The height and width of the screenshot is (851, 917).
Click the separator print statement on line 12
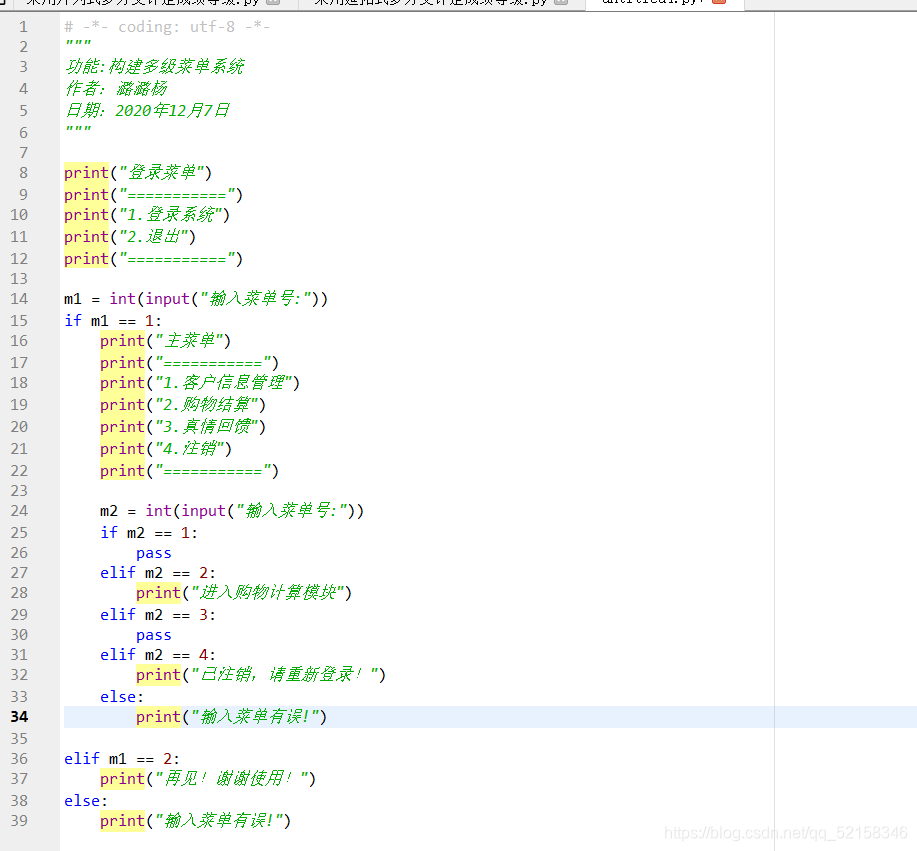[x=153, y=259]
